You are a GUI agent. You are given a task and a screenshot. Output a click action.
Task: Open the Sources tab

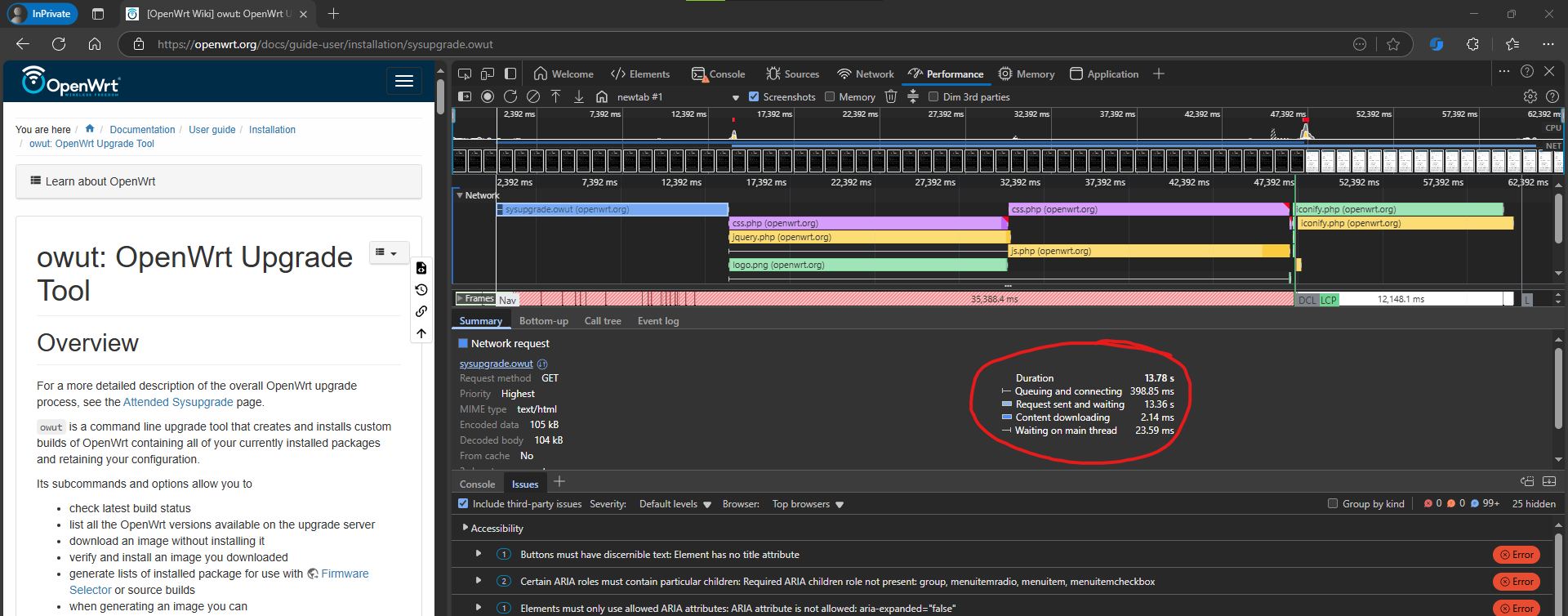[x=792, y=74]
